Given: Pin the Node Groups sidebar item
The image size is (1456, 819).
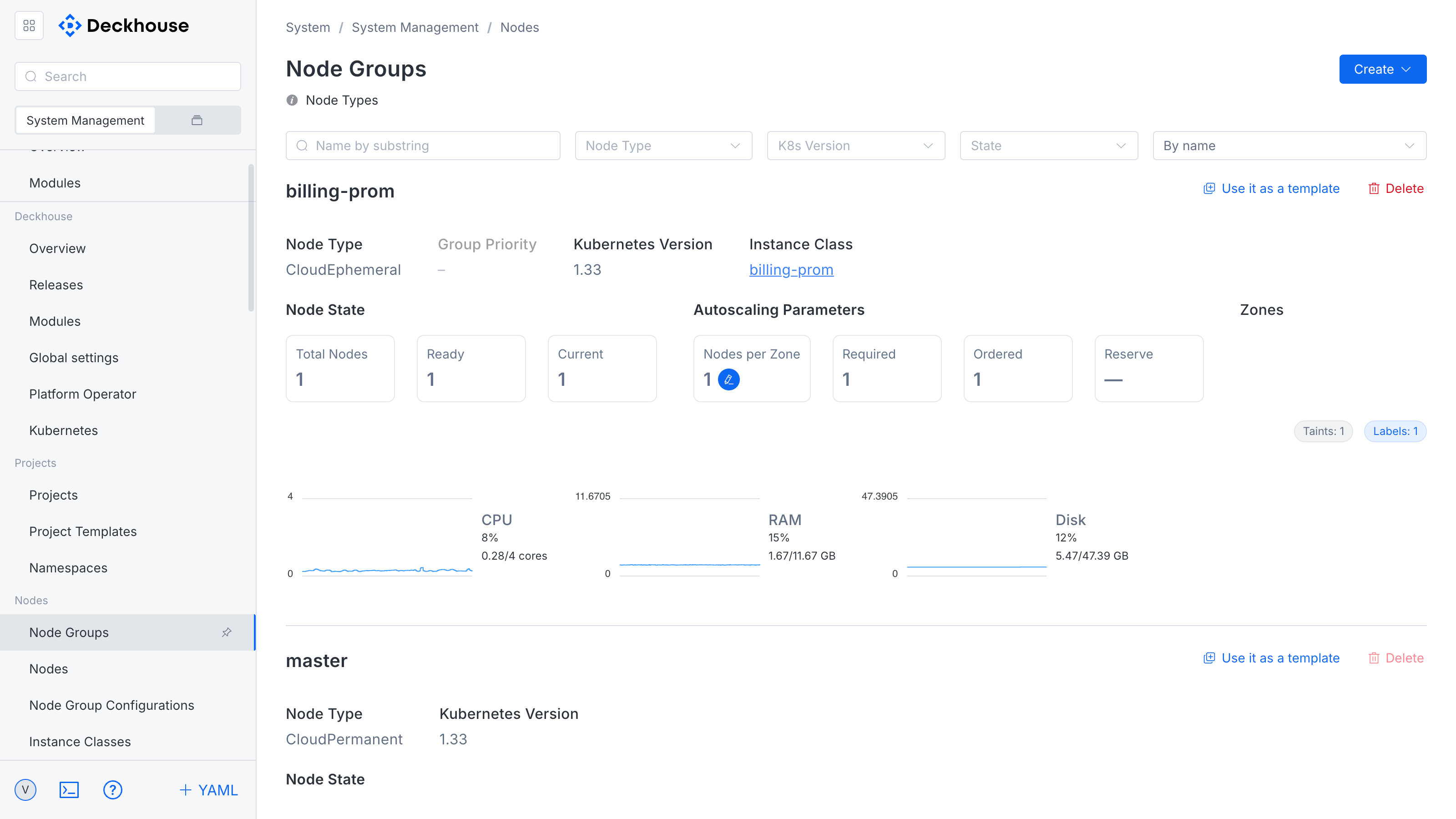Looking at the screenshot, I should pyautogui.click(x=227, y=632).
